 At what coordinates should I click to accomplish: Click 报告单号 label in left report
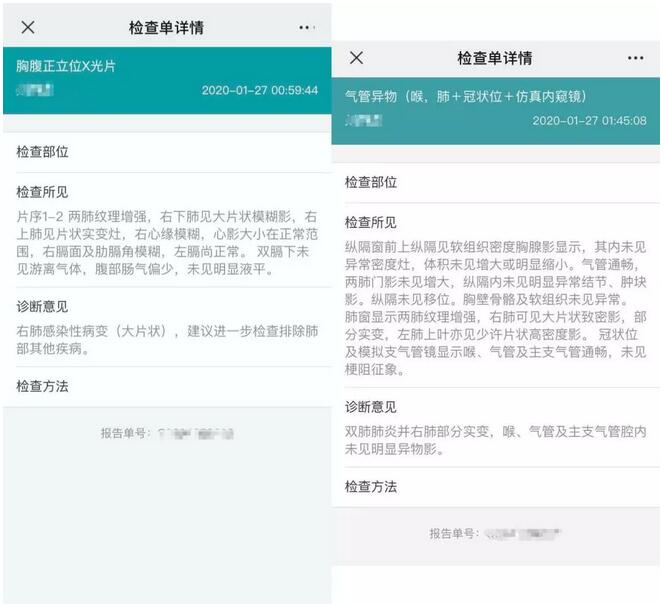124,433
